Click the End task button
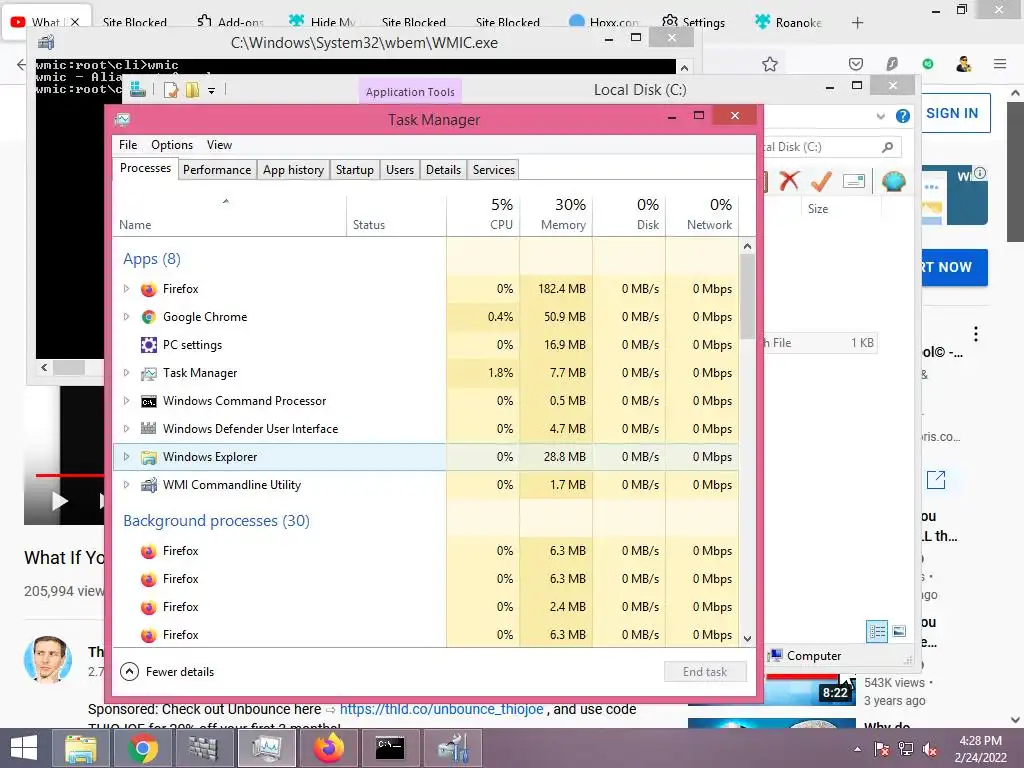The image size is (1024, 768). click(705, 671)
